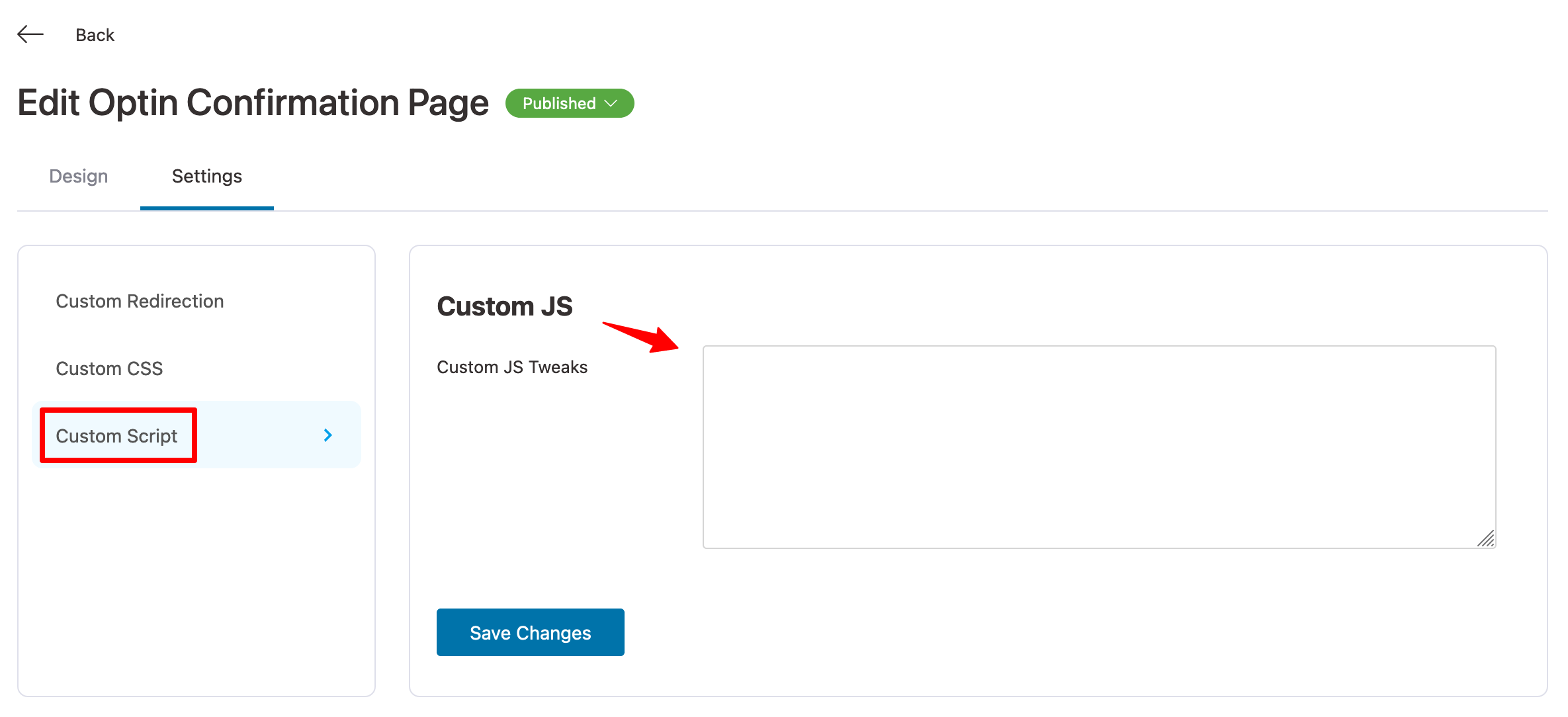The height and width of the screenshot is (717, 1568).
Task: Click the back arrow icon
Action: [30, 34]
